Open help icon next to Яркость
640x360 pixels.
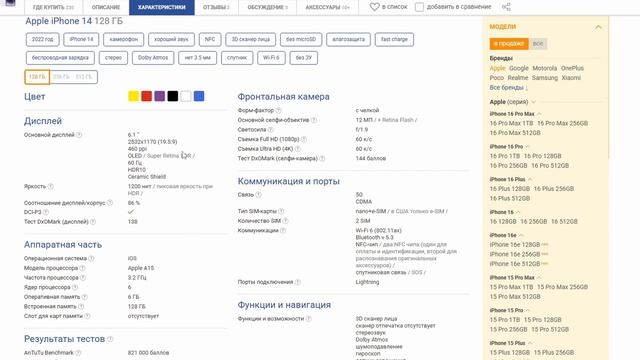pyautogui.click(x=51, y=187)
